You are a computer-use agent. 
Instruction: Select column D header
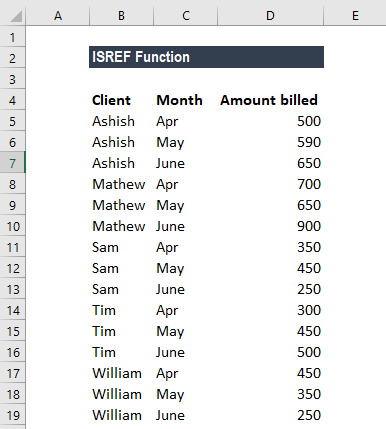click(x=270, y=15)
